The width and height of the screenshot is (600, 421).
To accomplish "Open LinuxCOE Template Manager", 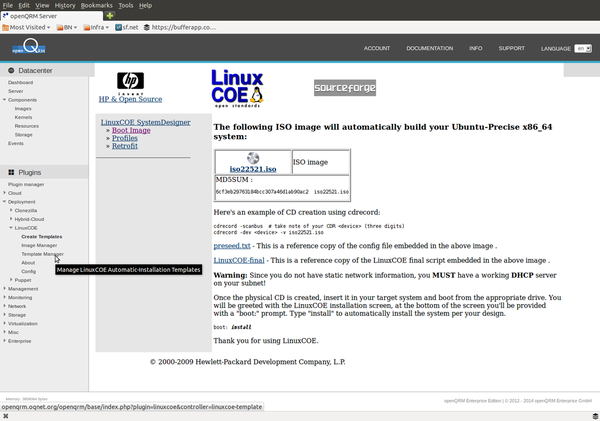I will point(42,254).
